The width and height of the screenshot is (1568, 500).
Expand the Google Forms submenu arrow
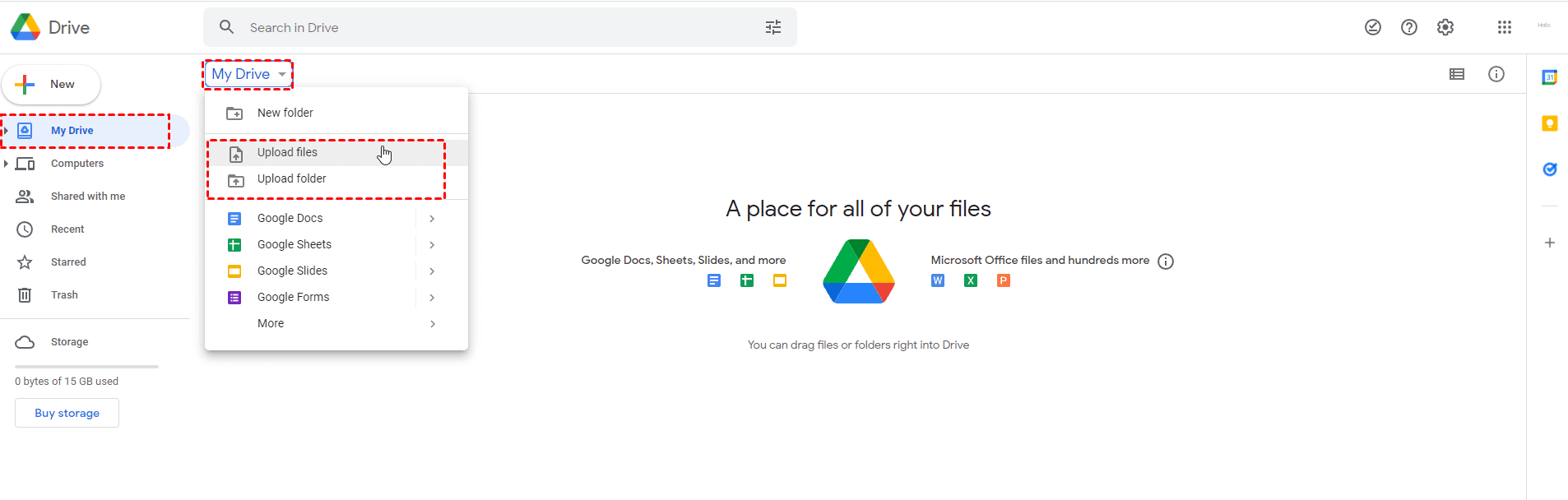[x=432, y=298]
